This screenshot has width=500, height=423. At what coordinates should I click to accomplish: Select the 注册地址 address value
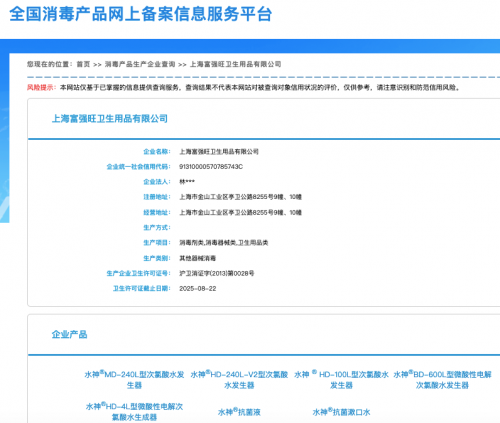240,197
